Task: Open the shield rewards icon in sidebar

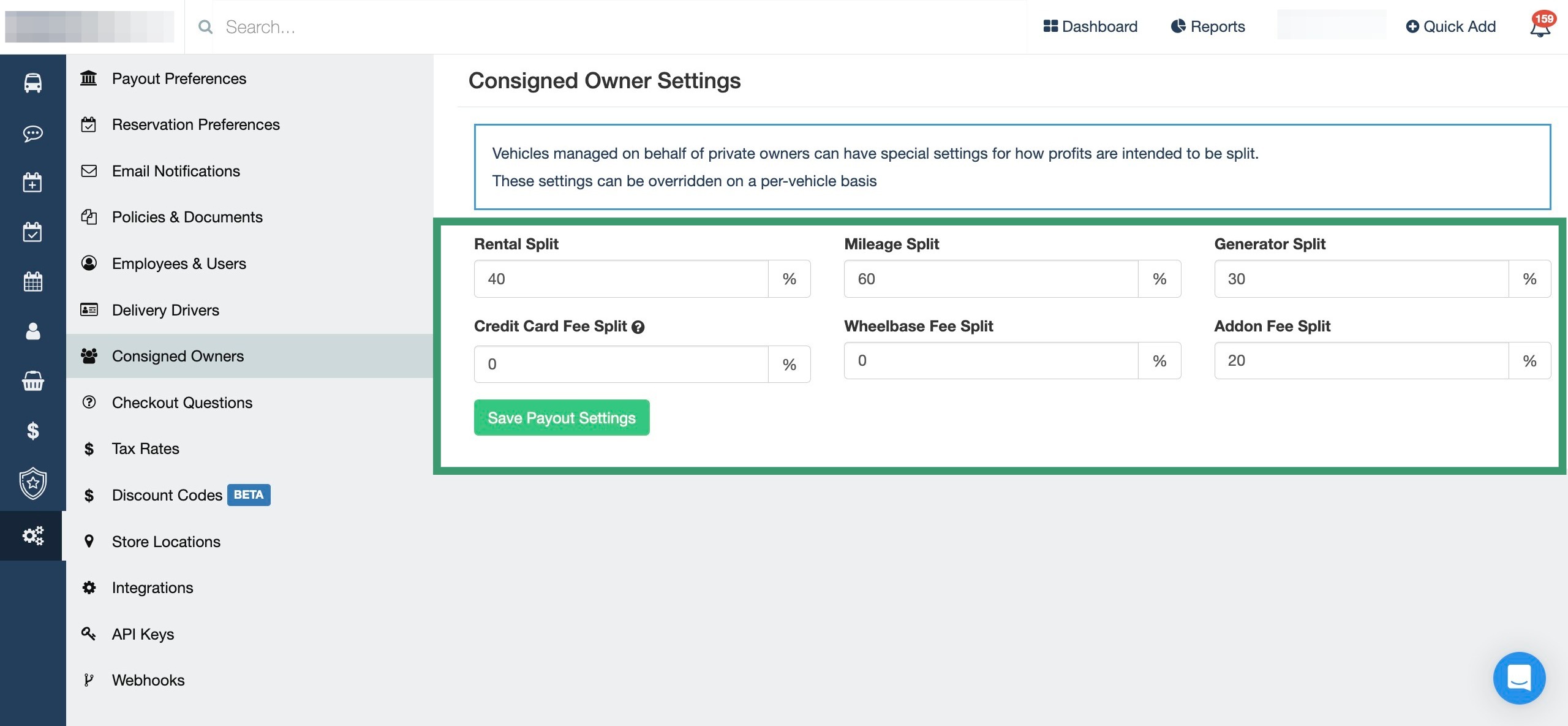Action: [32, 482]
